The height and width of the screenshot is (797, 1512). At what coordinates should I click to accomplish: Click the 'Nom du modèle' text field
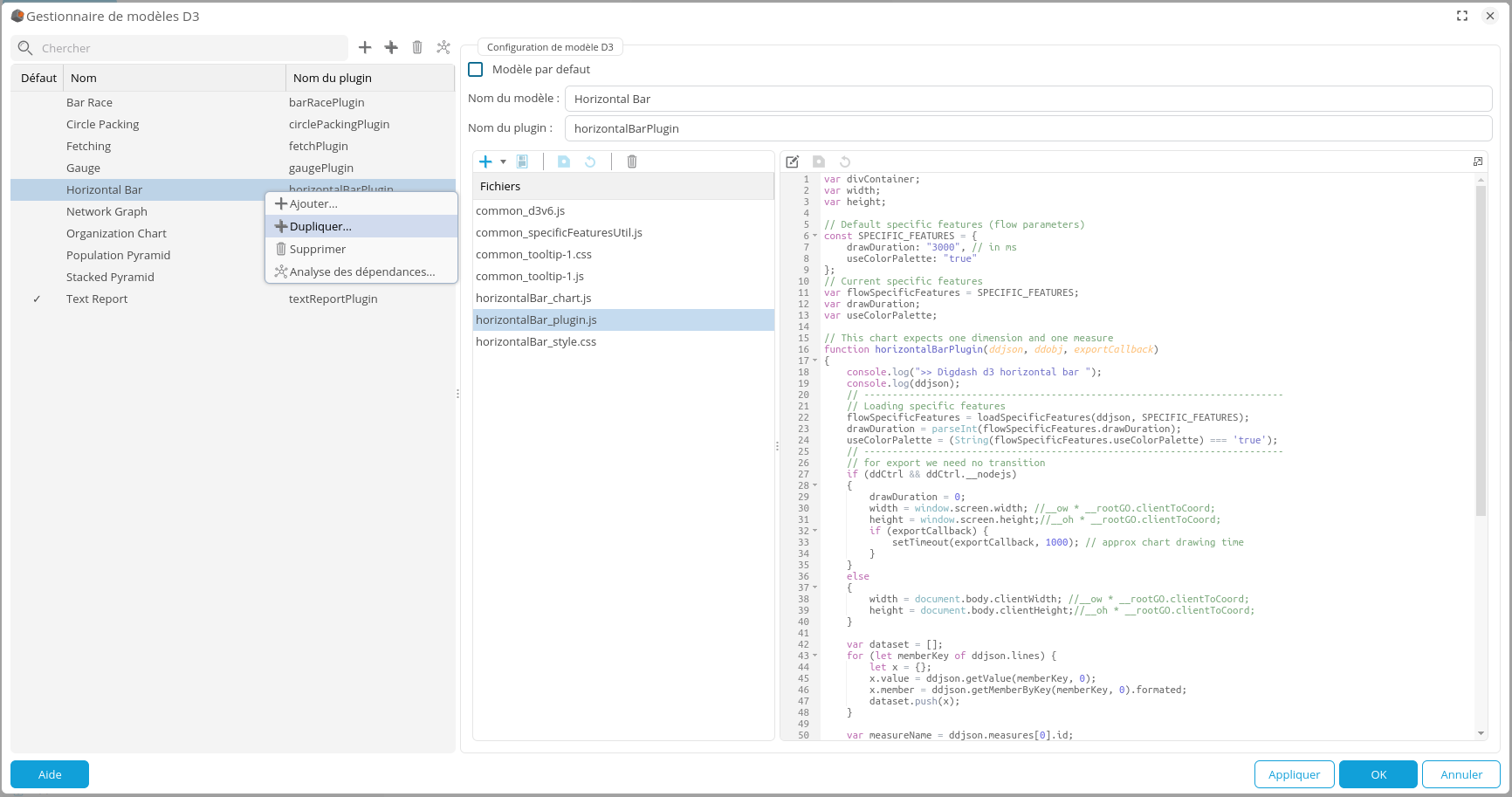tap(1027, 99)
